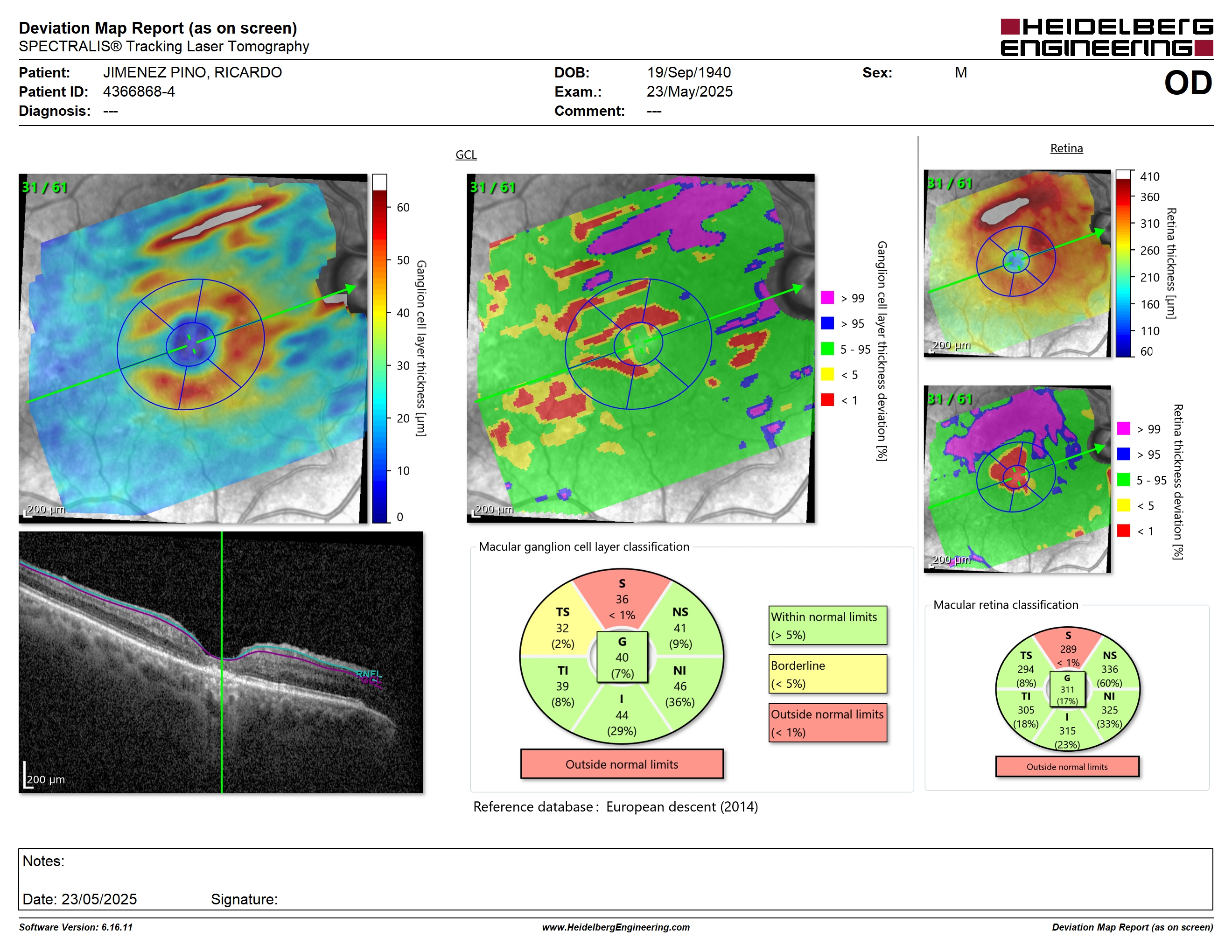The image size is (1232, 952).
Task: Click the Software Version: 6.16.11 text
Action: point(76,927)
